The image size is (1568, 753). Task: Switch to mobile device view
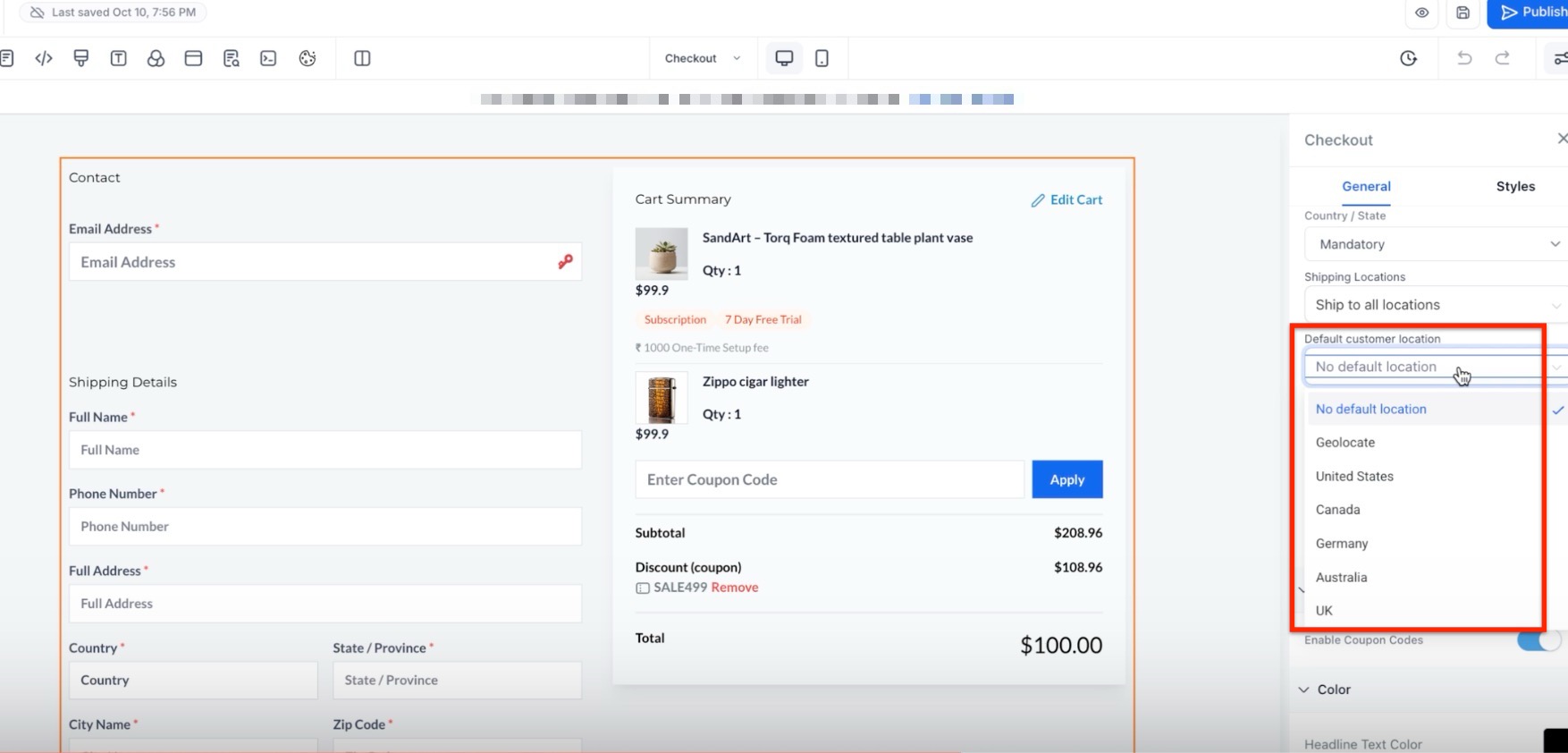coord(822,59)
